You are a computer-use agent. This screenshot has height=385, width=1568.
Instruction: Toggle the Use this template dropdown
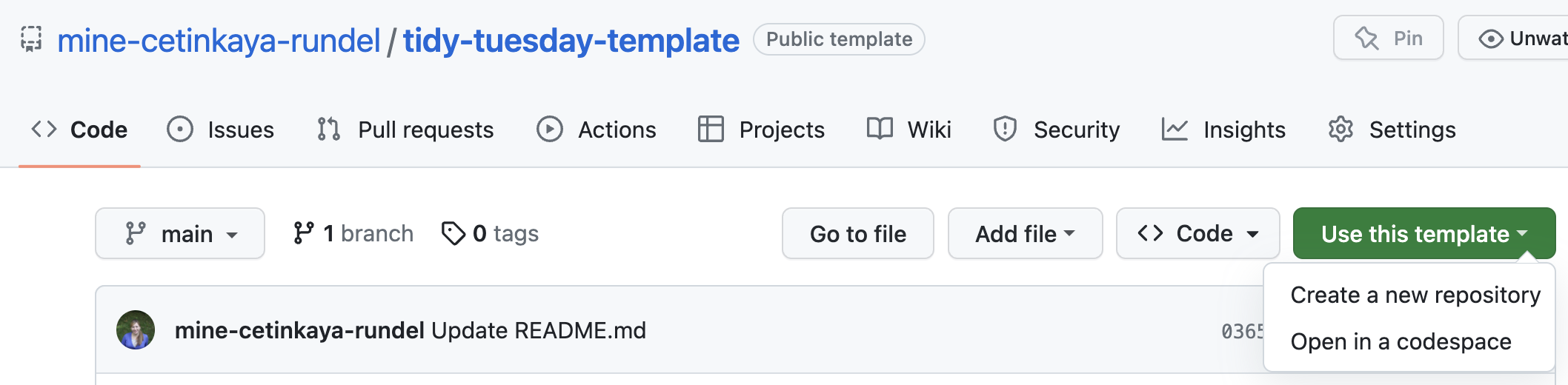tap(1424, 234)
